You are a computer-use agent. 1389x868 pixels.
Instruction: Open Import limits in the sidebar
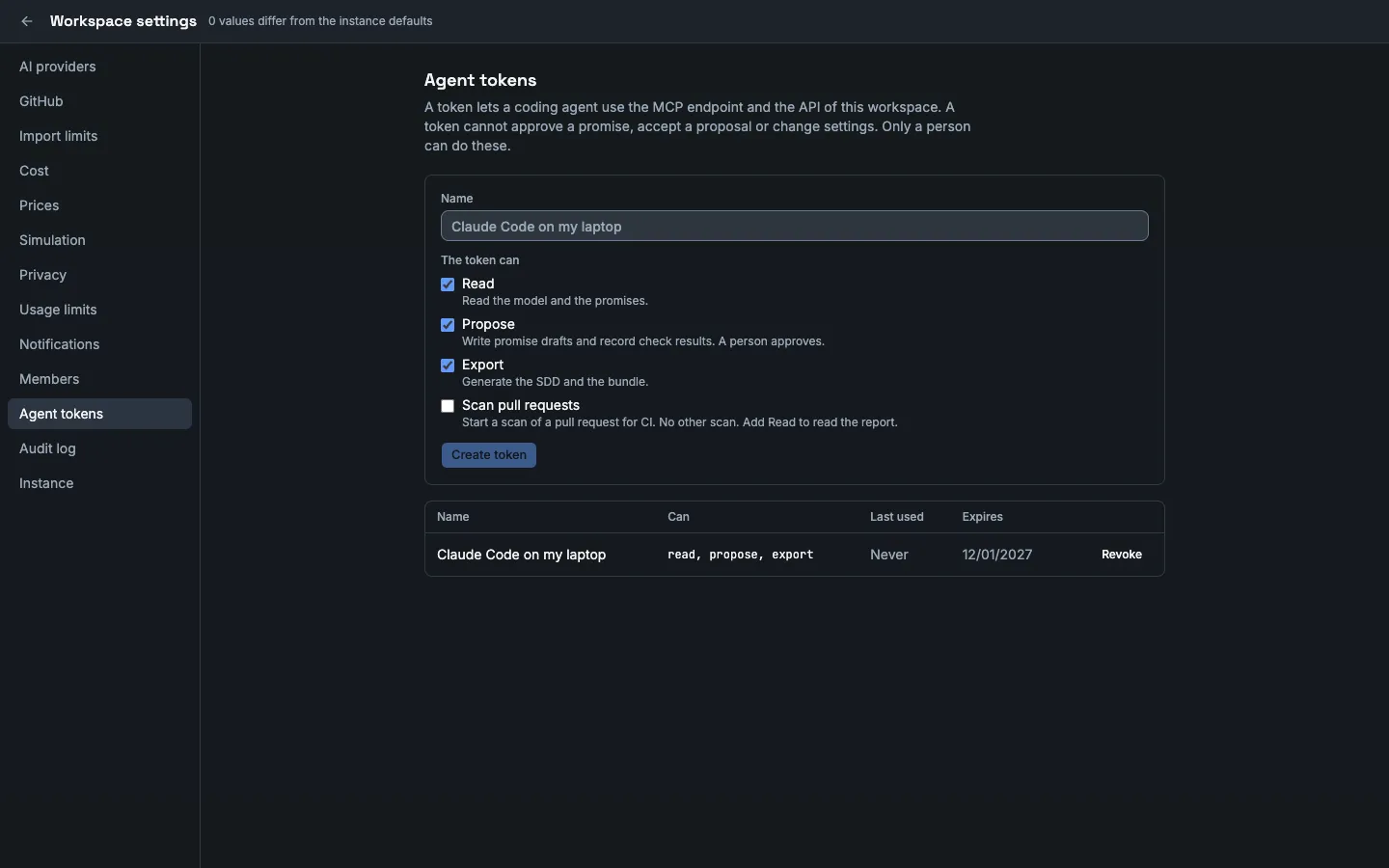click(99, 136)
